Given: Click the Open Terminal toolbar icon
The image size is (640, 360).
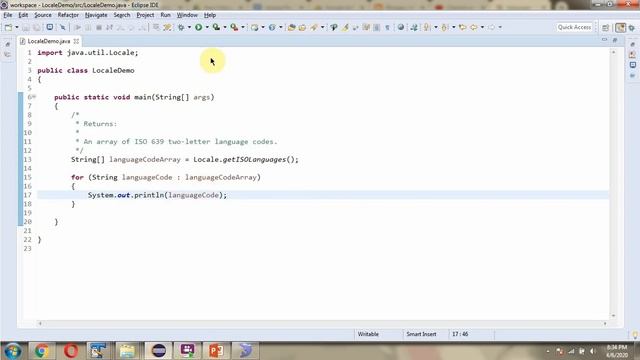Looking at the screenshot, I should [49, 27].
